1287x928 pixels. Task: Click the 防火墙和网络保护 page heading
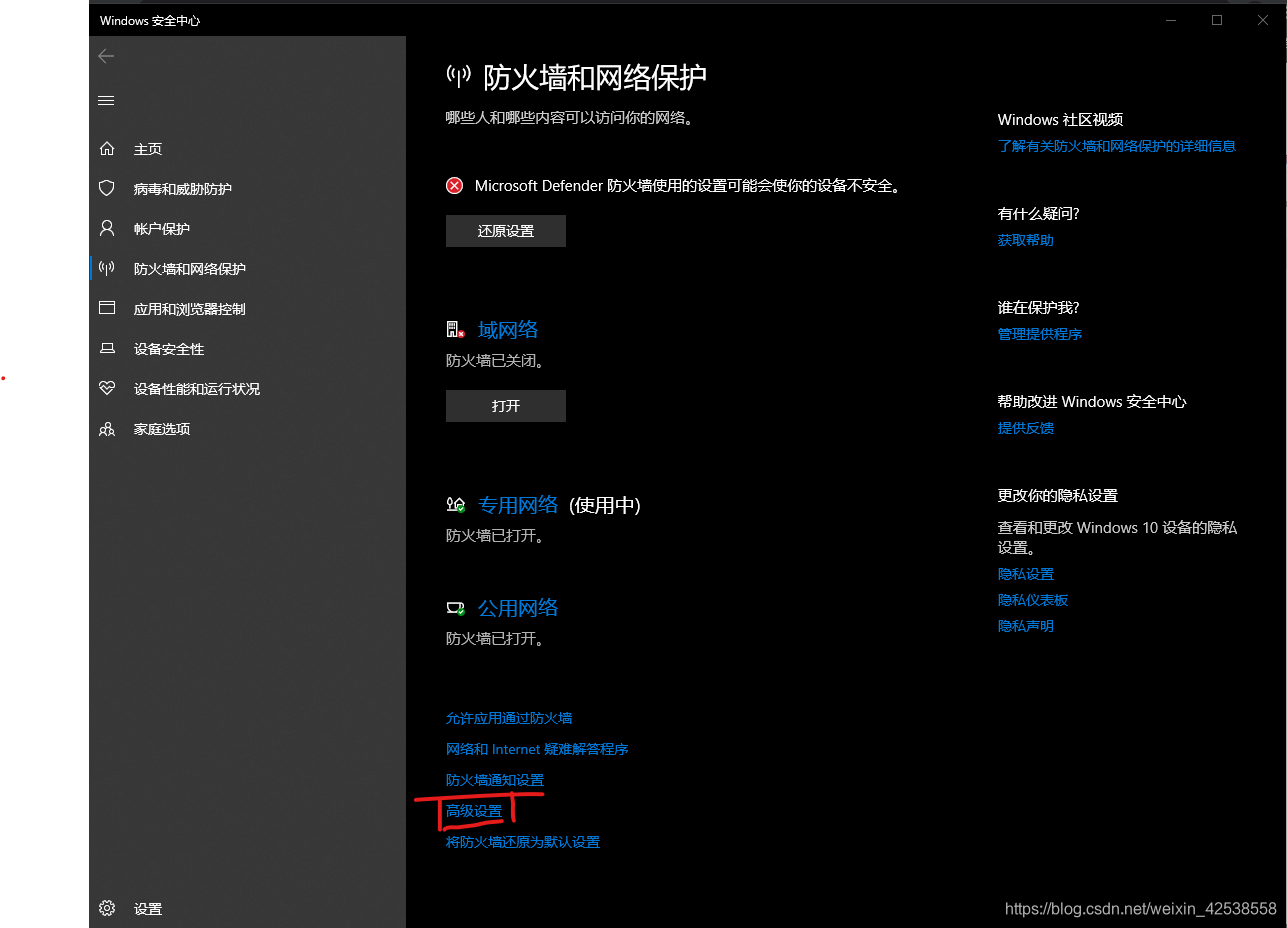point(595,77)
